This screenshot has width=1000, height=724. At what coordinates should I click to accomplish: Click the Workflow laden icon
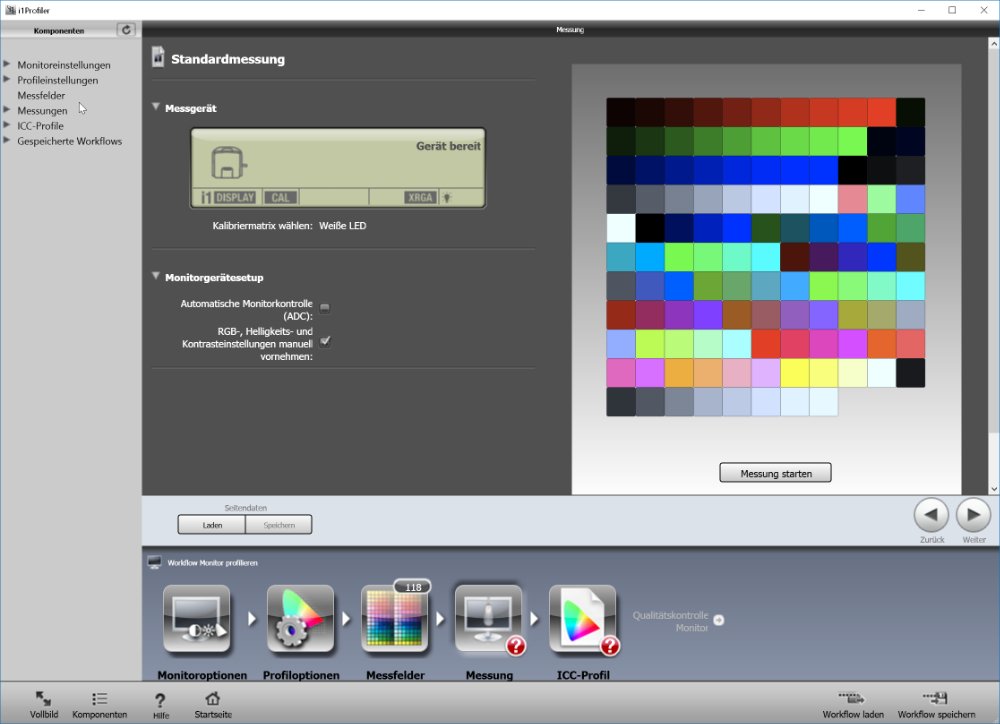click(852, 698)
